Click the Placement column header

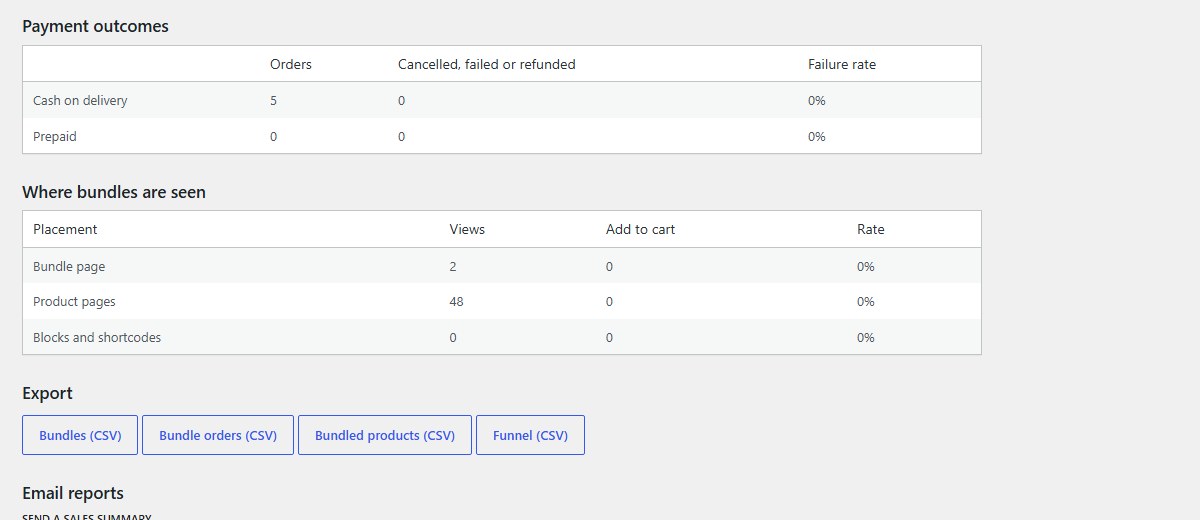(x=65, y=229)
